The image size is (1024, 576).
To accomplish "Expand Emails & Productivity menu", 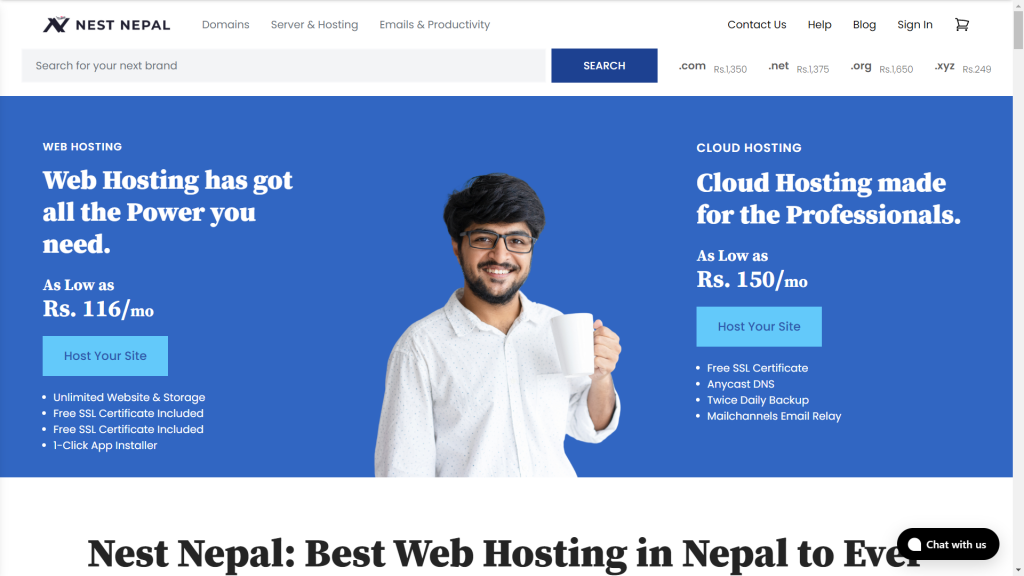I will click(x=434, y=25).
